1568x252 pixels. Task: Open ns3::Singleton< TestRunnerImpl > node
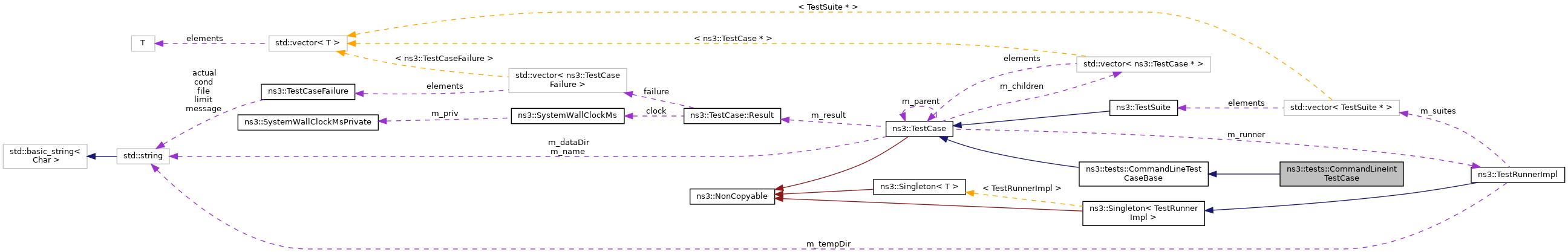[x=1143, y=214]
